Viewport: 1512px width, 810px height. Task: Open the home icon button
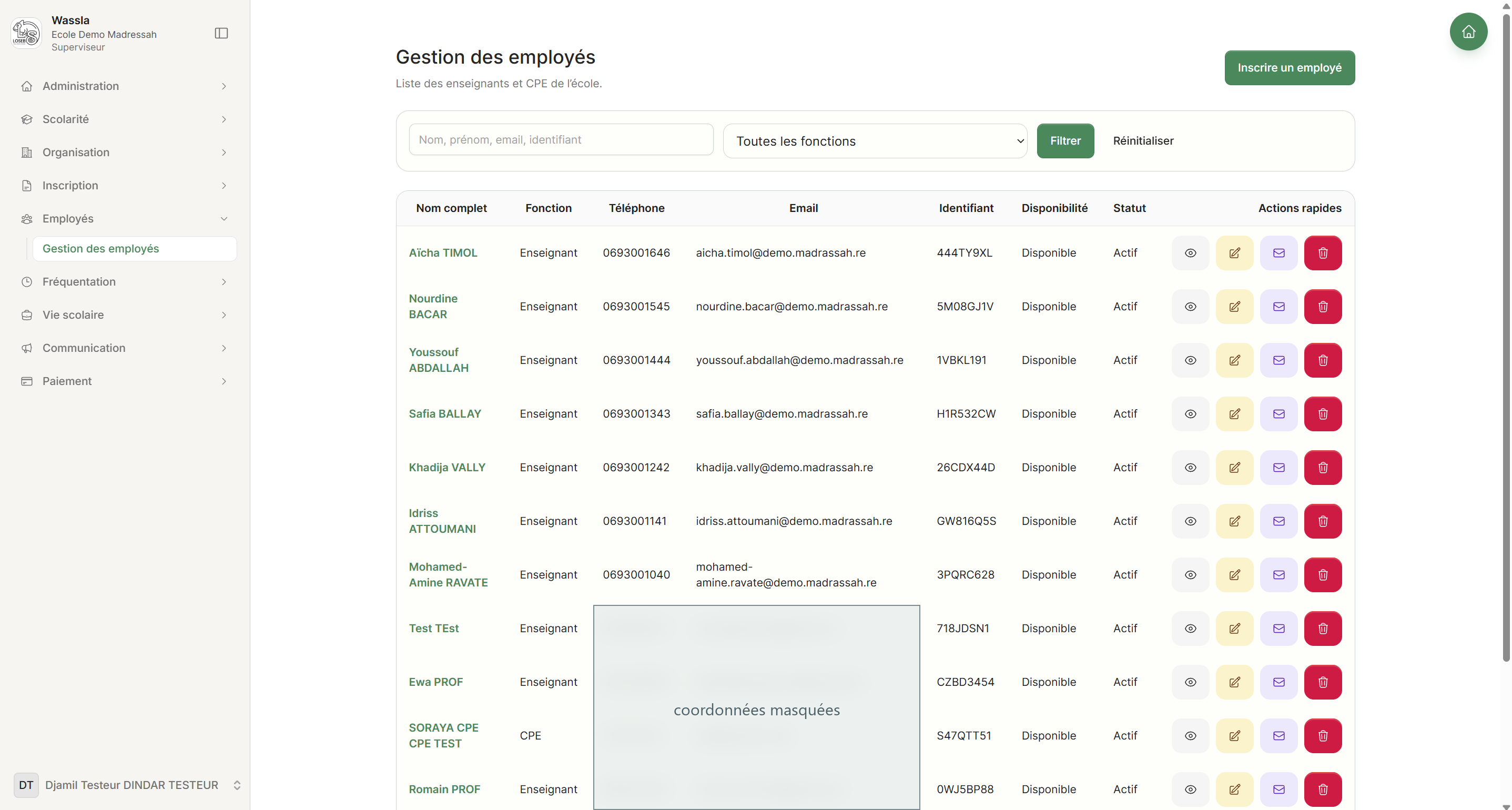1468,32
